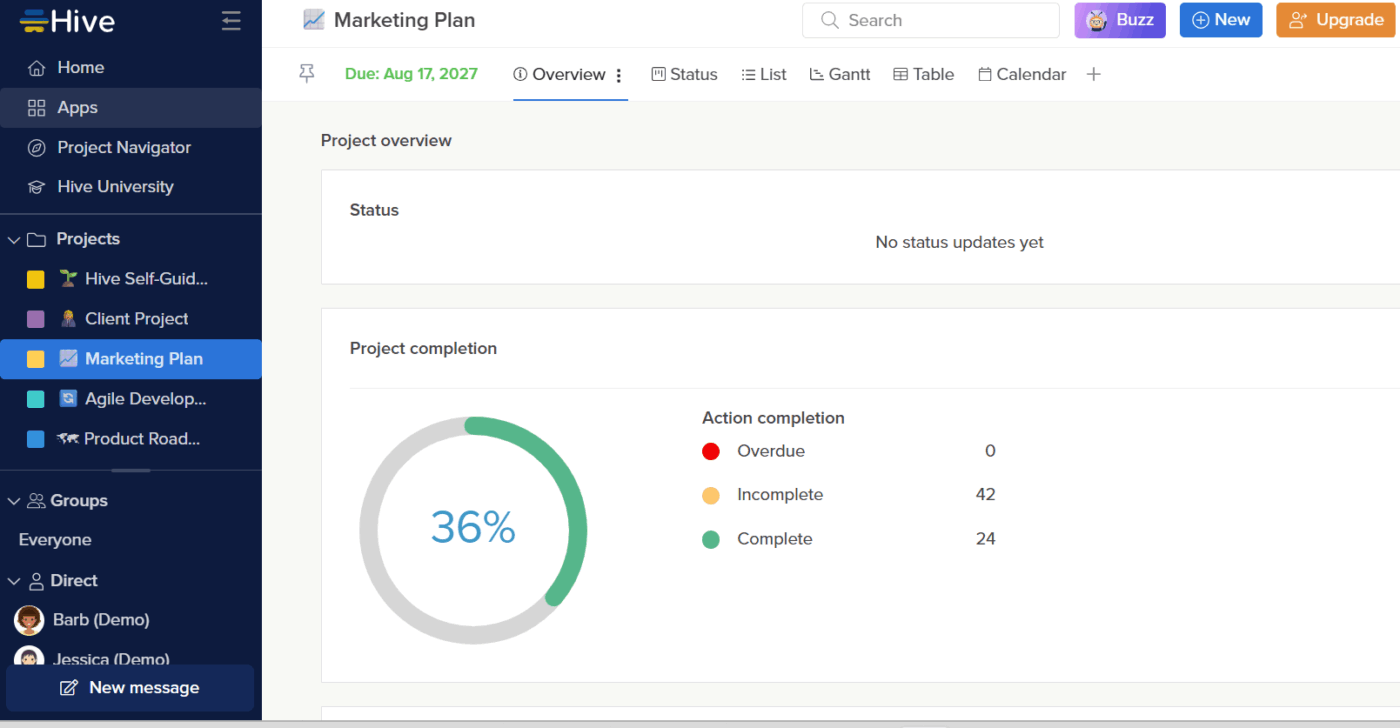Switch to the Gantt tab
This screenshot has width=1400, height=728.
[840, 73]
